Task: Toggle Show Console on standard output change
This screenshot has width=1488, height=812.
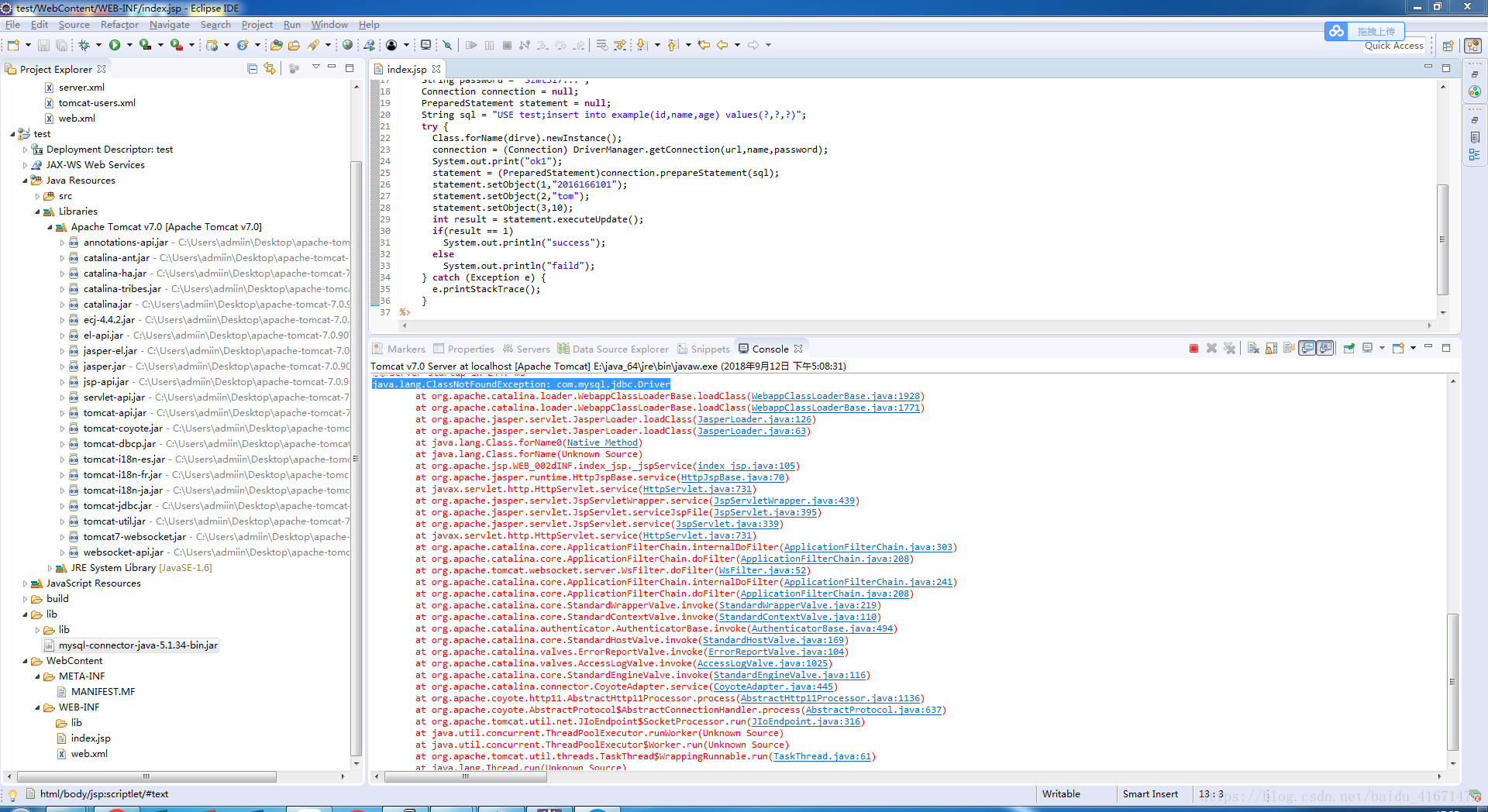Action: pos(1307,349)
